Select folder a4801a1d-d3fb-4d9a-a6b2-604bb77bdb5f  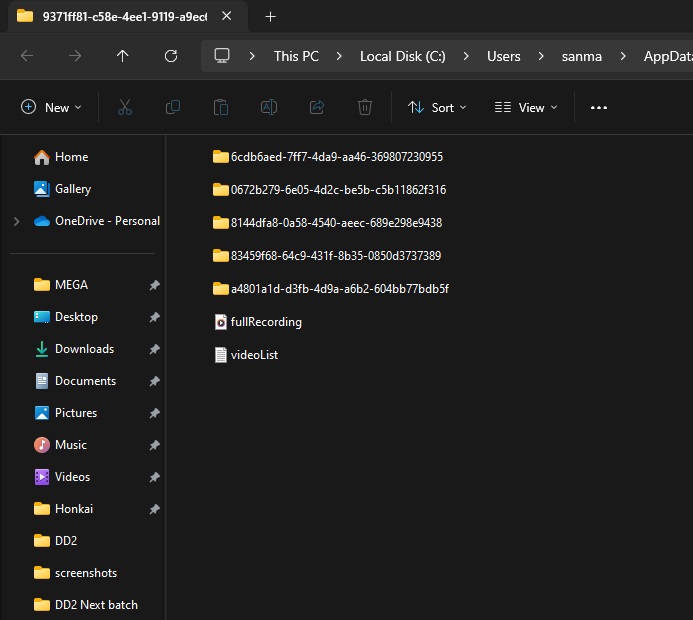[x=331, y=289]
